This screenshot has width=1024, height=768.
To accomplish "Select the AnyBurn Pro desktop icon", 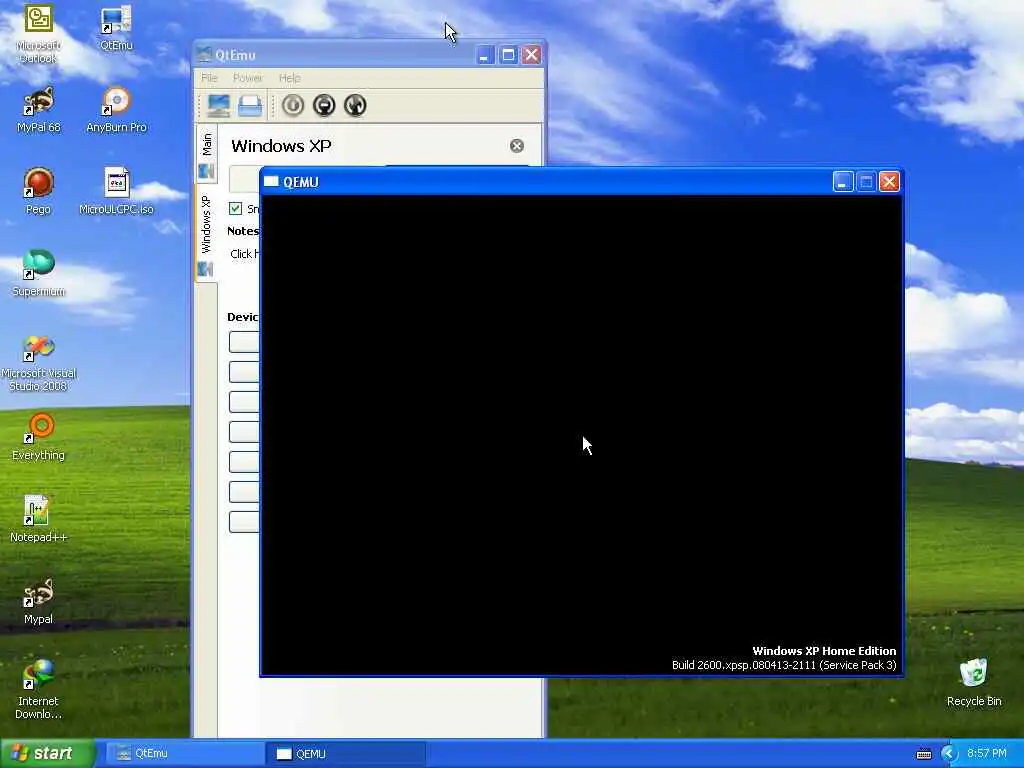I will pos(116,110).
